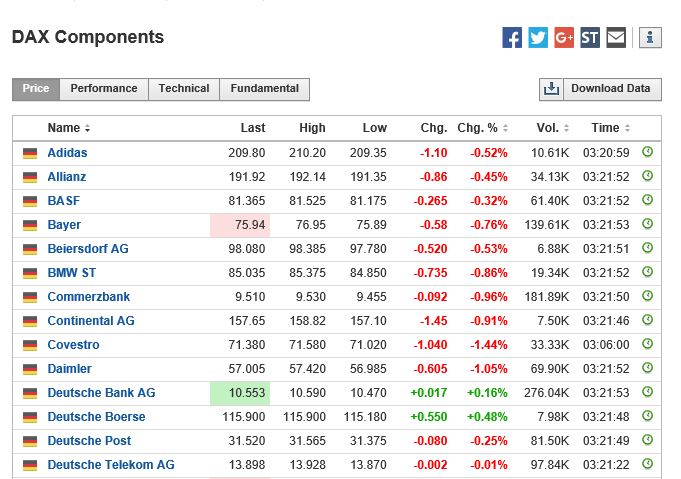681x479 pixels.
Task: Click Allianz's low price 191.35
Action: (368, 177)
